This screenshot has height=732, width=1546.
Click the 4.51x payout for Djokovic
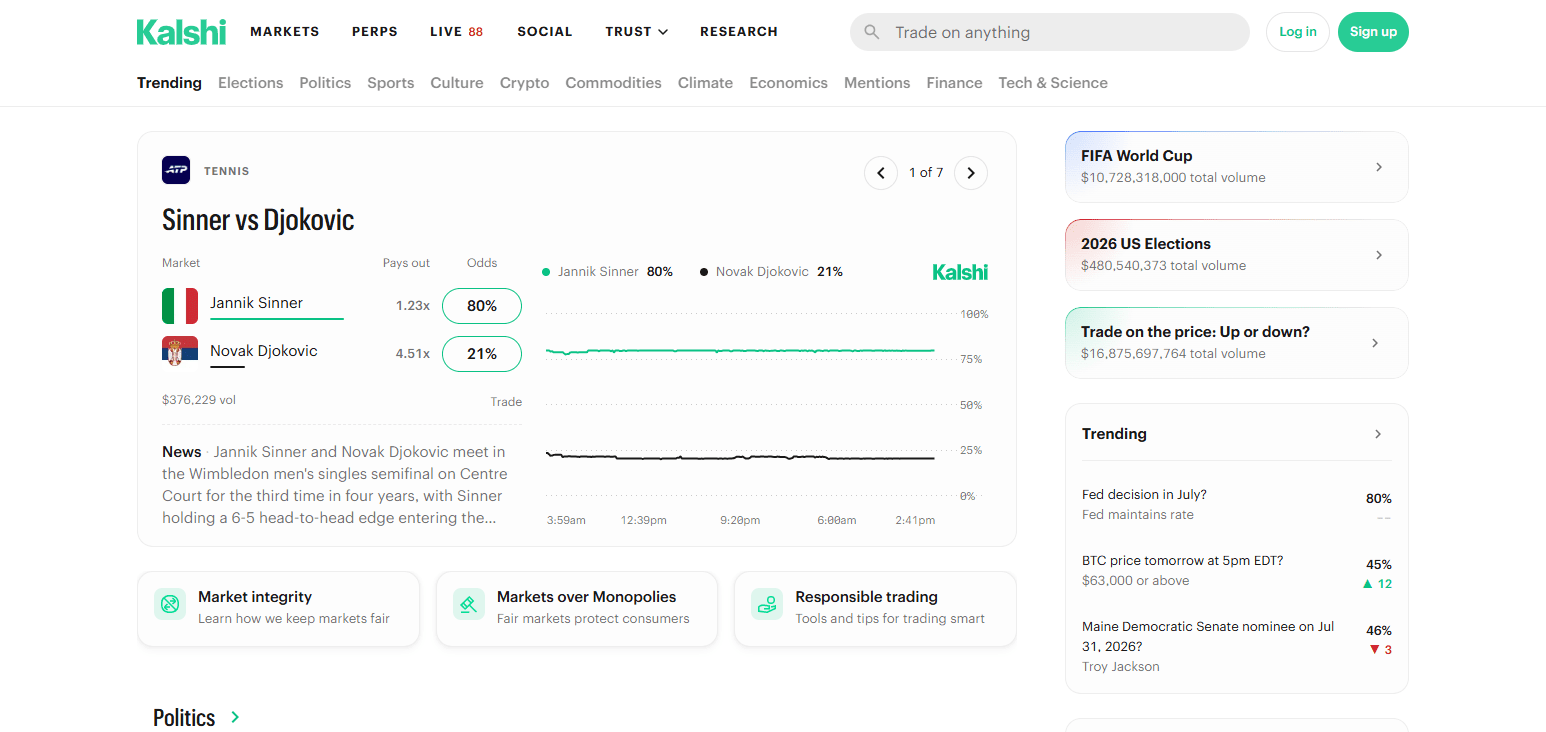point(413,354)
